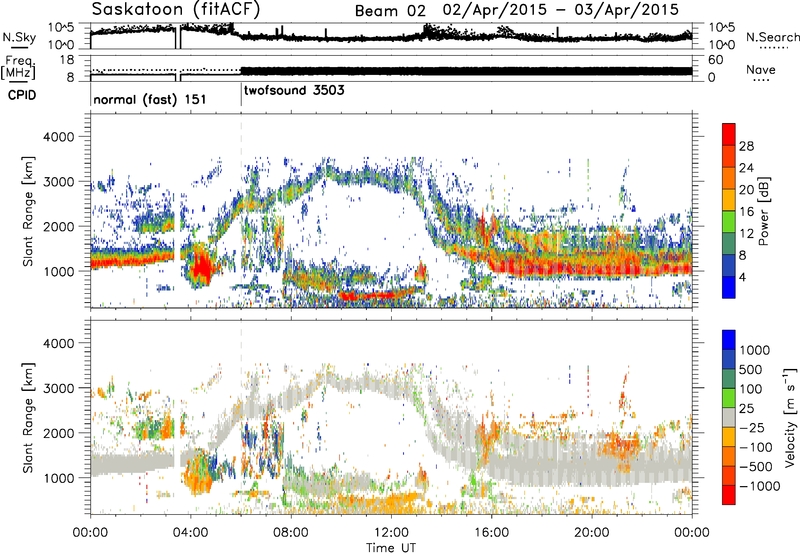Click the red bottom segment of Velocity colorbar
The image size is (800, 554).
(x=729, y=495)
